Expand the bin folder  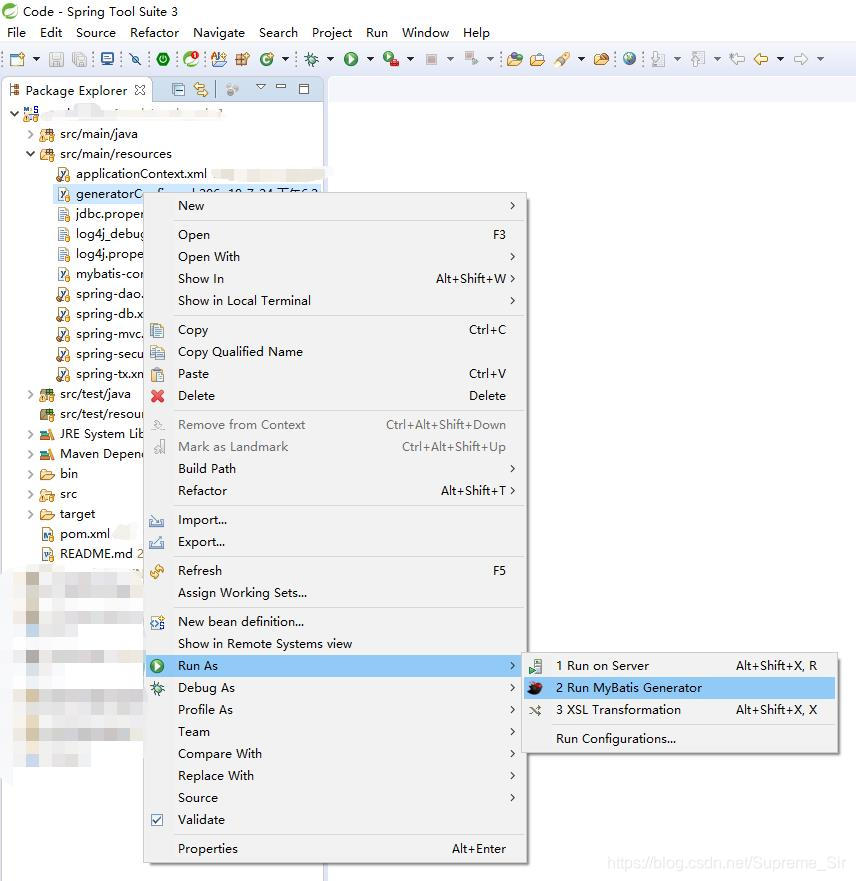pos(30,474)
